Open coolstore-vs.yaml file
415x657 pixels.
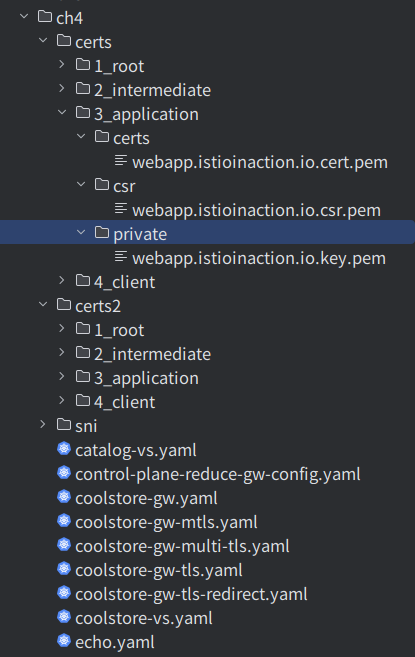[144, 618]
